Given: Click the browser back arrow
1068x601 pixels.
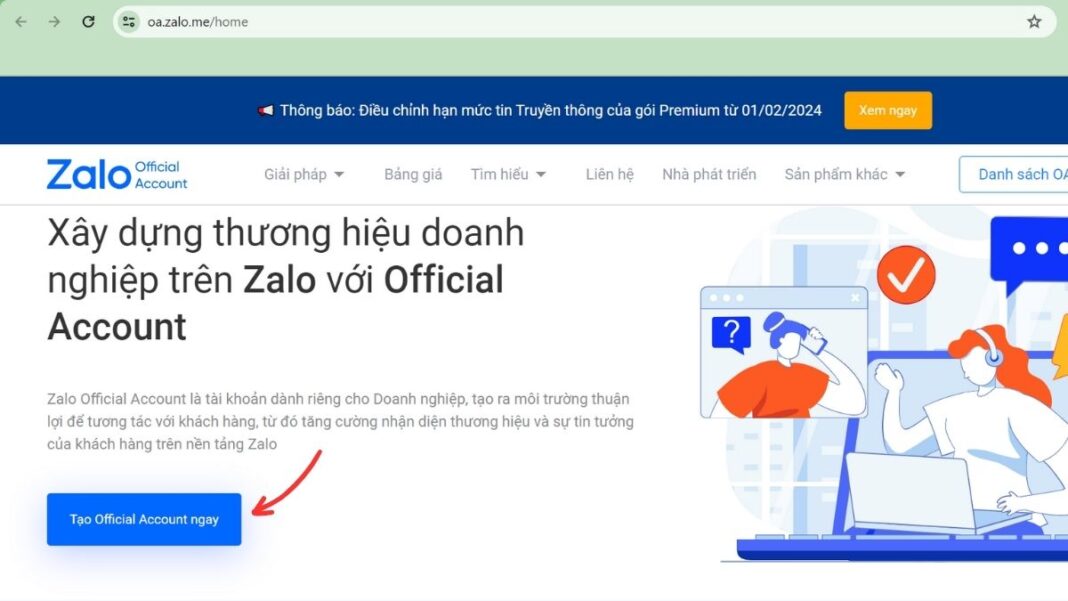Looking at the screenshot, I should point(22,21).
